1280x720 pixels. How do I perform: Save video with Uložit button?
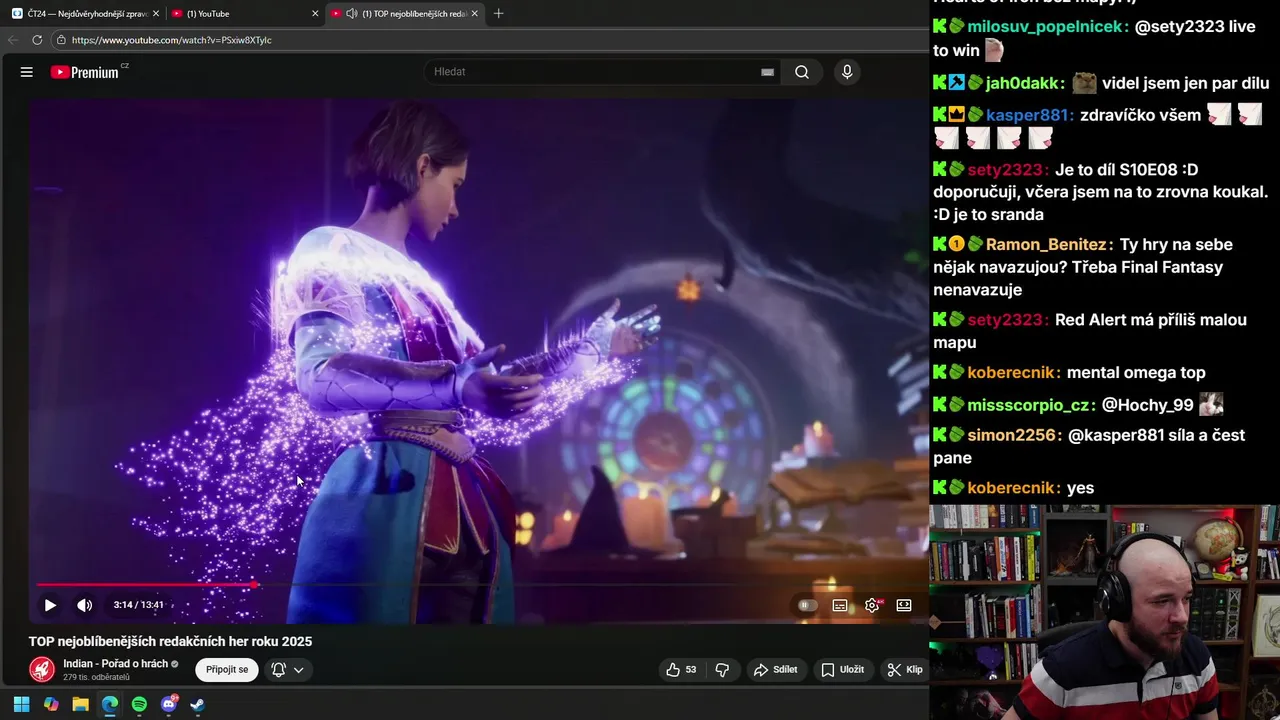point(842,670)
